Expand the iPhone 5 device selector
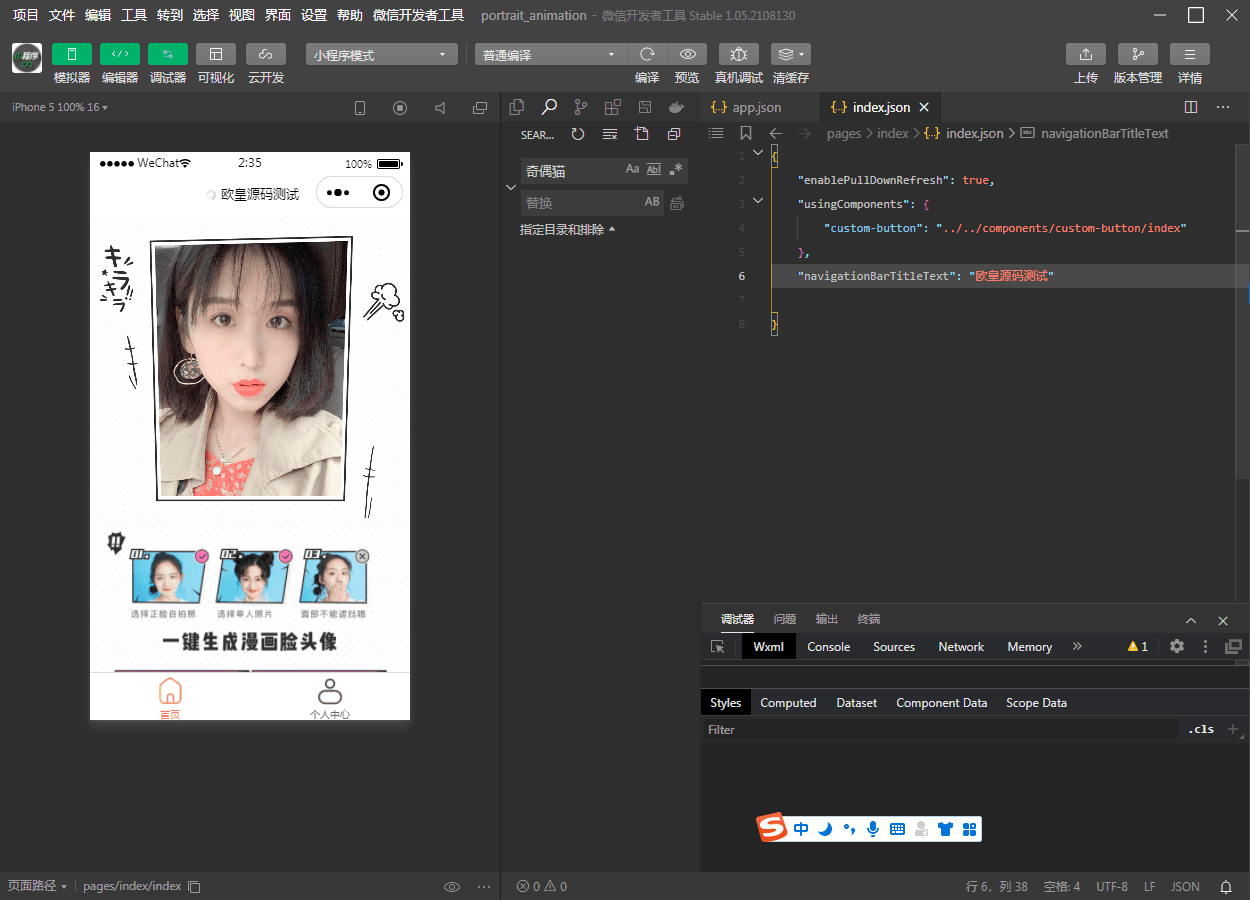The image size is (1250, 900). tap(60, 107)
